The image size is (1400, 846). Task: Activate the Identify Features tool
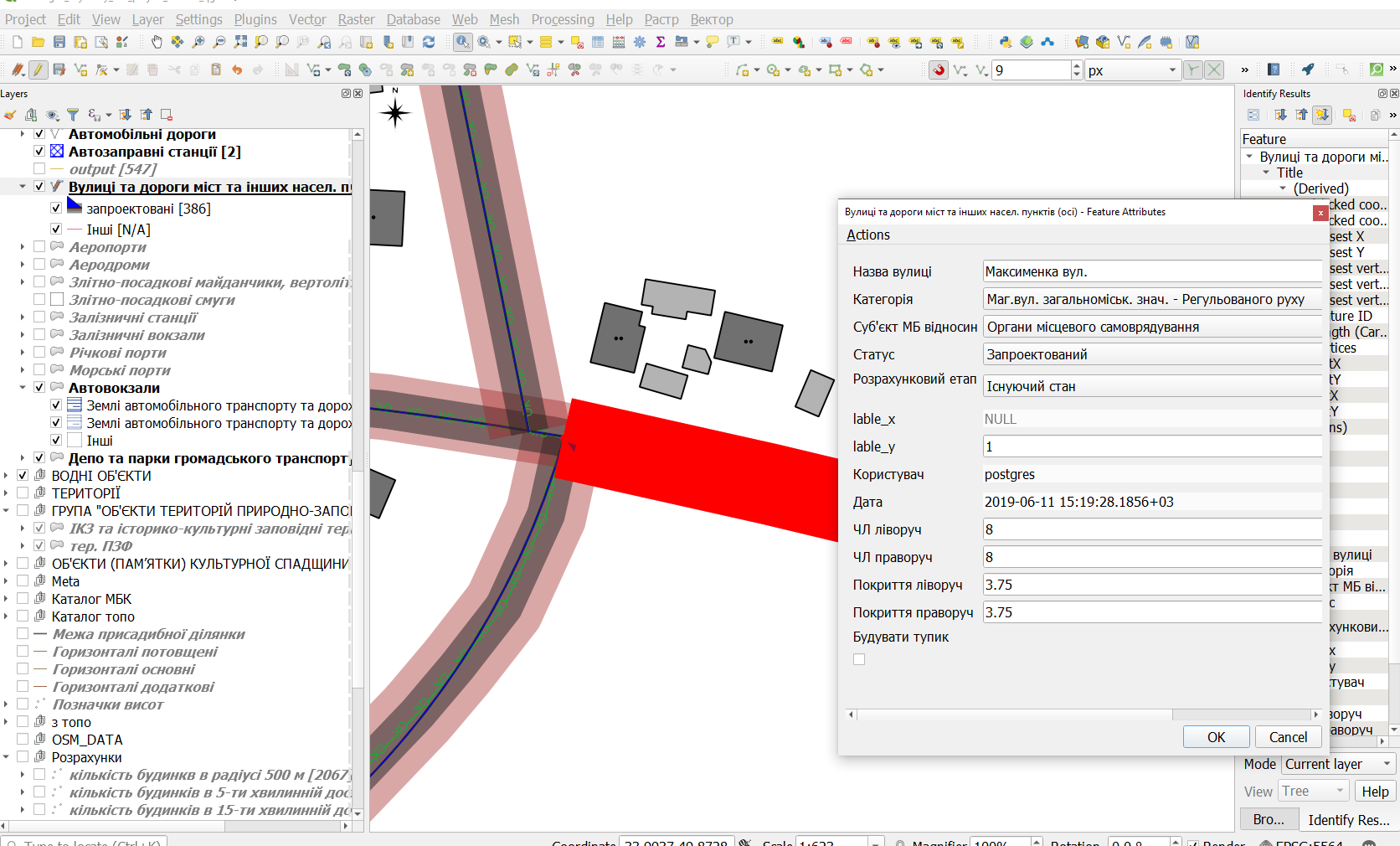[x=463, y=42]
